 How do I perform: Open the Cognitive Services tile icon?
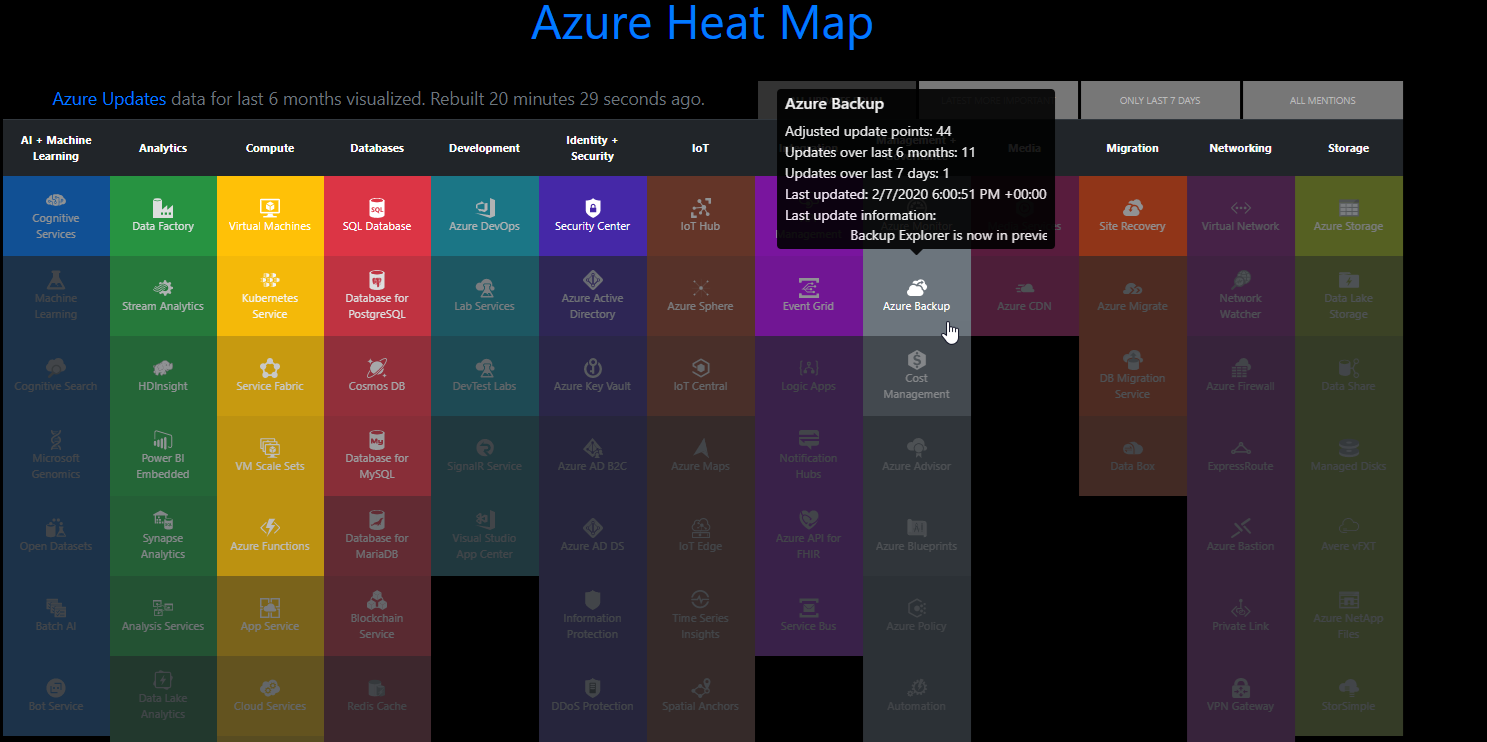pos(56,200)
